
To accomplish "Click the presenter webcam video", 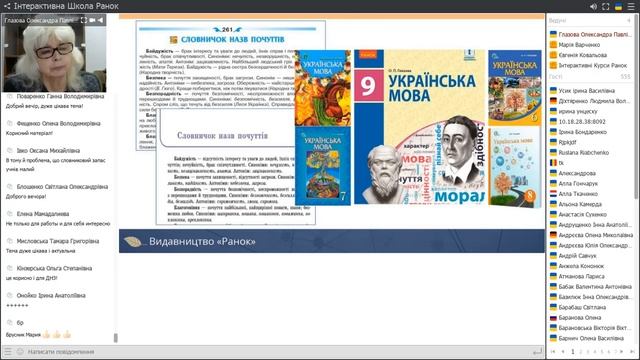I will click(54, 53).
